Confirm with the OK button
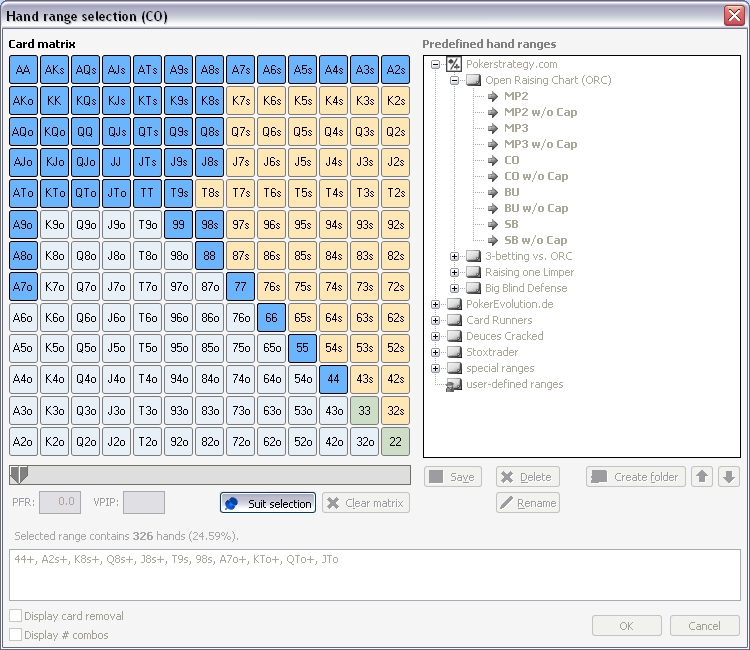Viewport: 750px width, 650px height. coord(627,626)
